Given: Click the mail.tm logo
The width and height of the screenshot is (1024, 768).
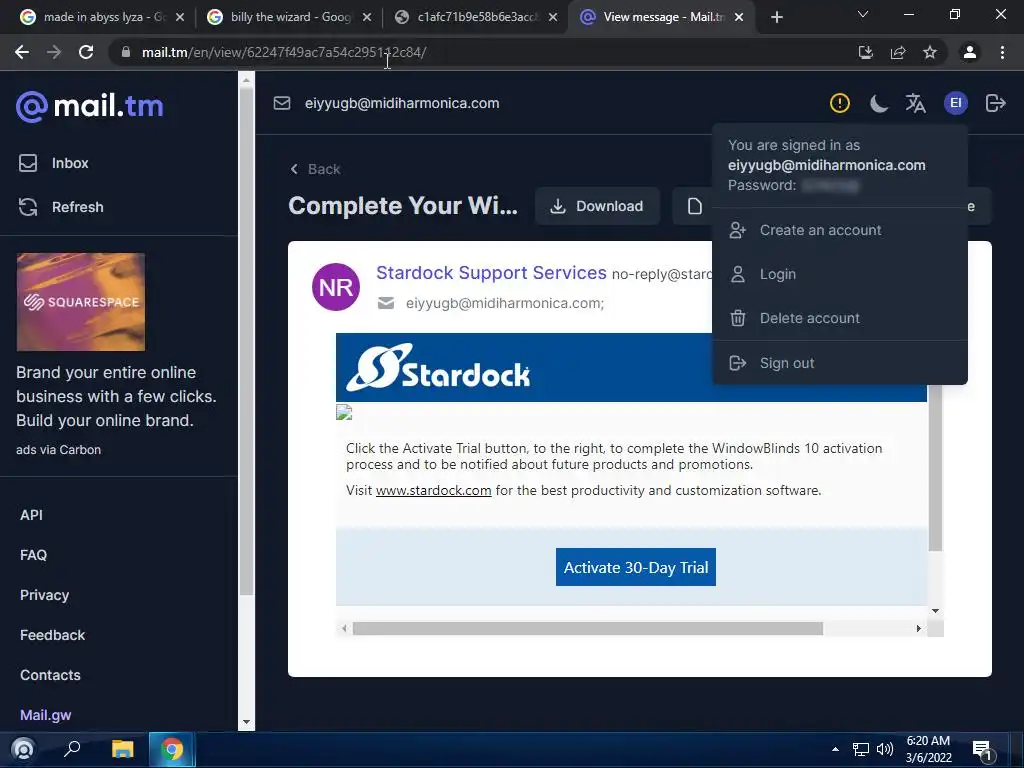Looking at the screenshot, I should [89, 105].
